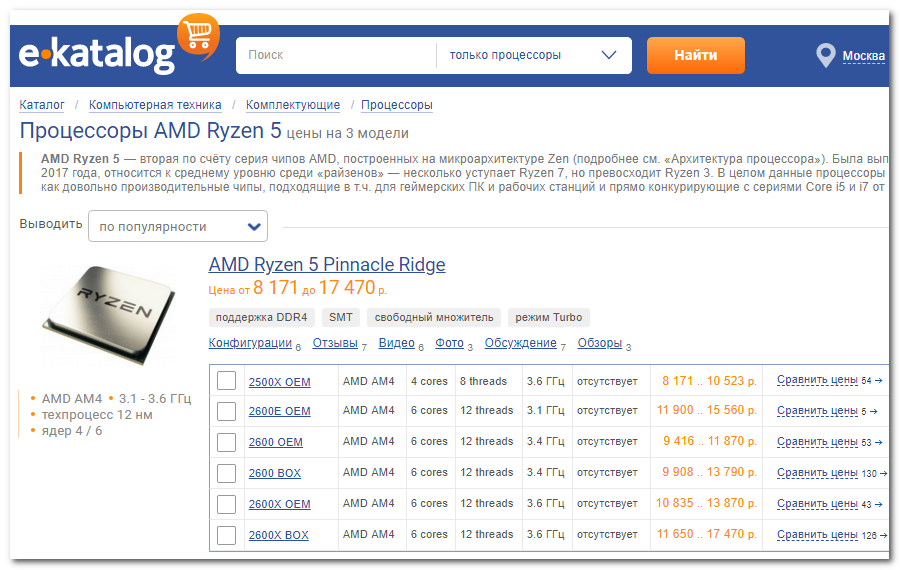900x570 pixels.
Task: Open the 2600X BOX model link
Action: [278, 536]
